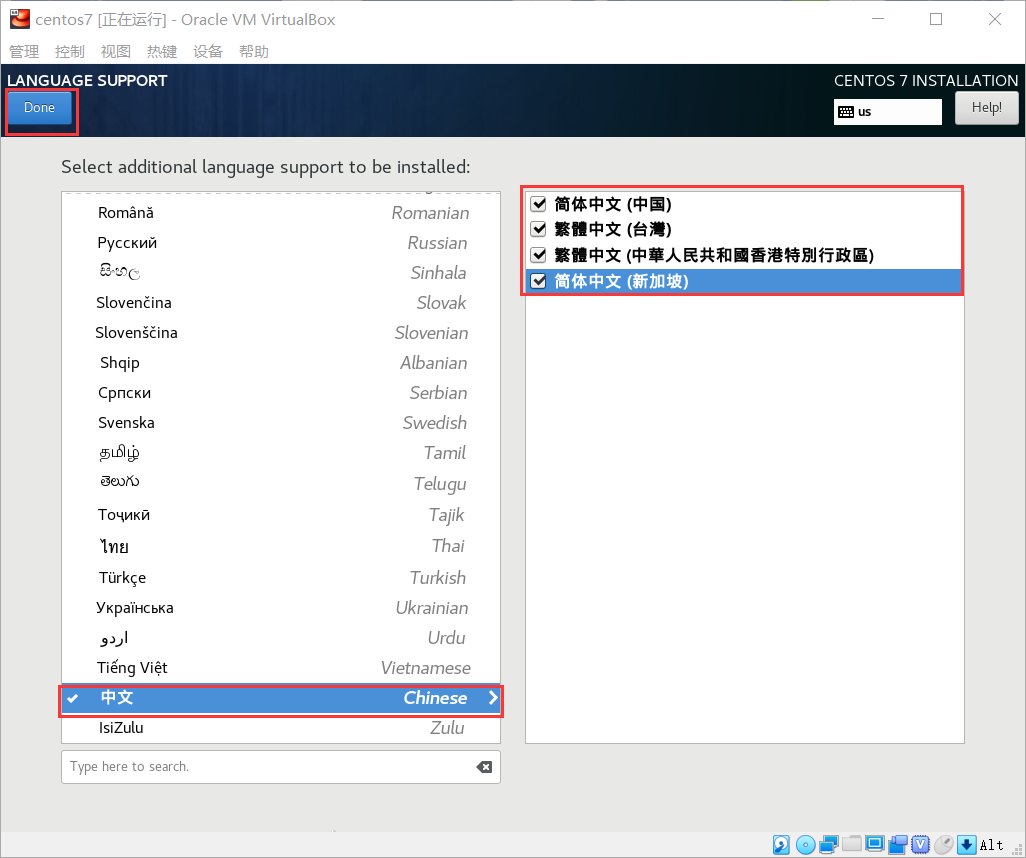Select Slovenian in the language list
Screen dimensions: 1026x858
[281, 333]
